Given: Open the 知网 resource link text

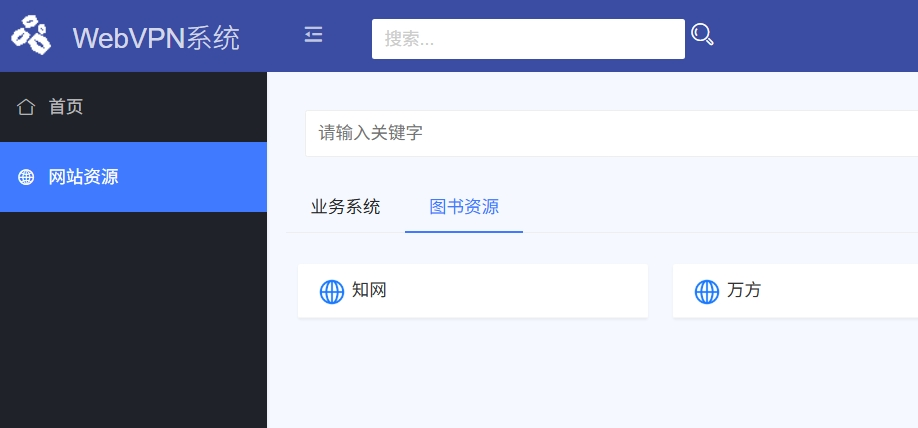Looking at the screenshot, I should (369, 291).
